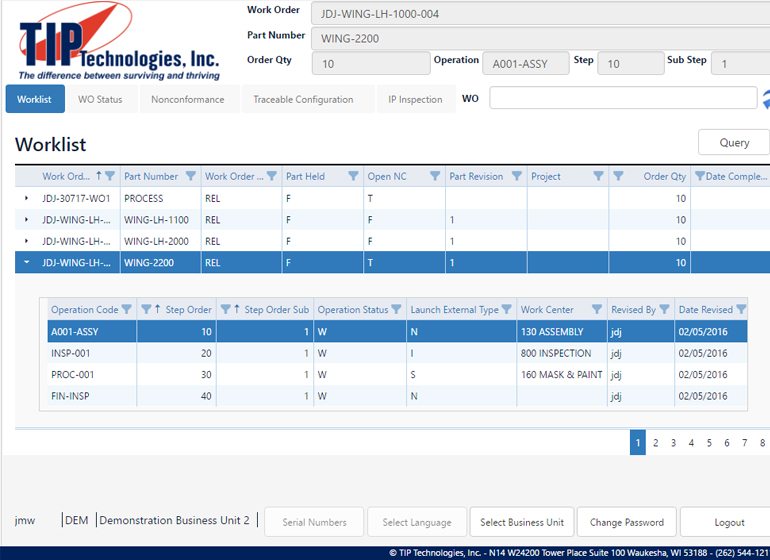Go to page 5 of the worklist
The image size is (770, 560).
(x=709, y=443)
